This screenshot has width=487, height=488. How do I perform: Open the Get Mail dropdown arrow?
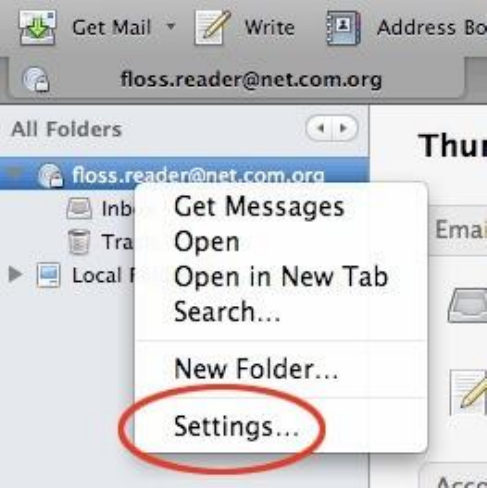coord(171,26)
